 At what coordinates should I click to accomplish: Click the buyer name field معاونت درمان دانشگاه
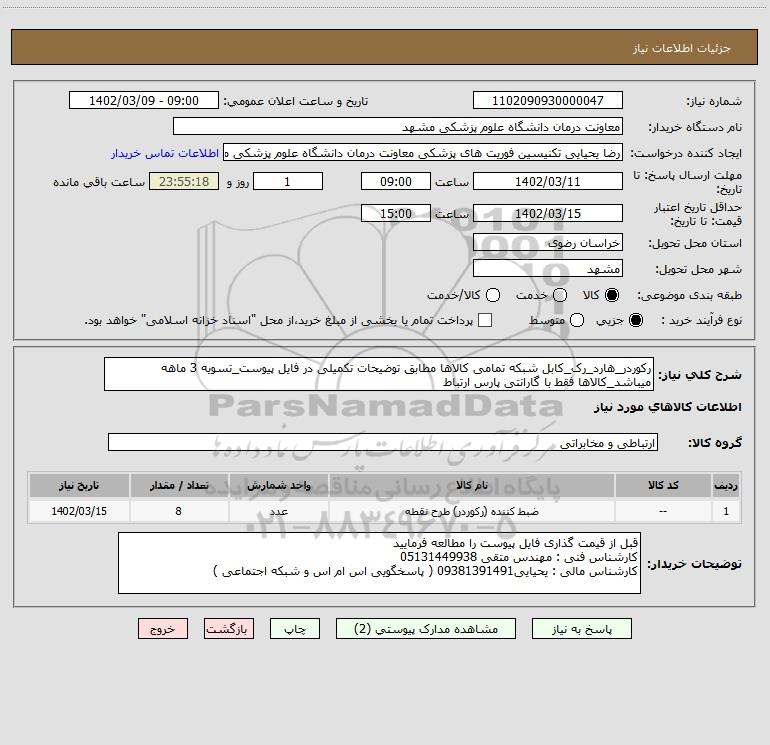pos(398,127)
